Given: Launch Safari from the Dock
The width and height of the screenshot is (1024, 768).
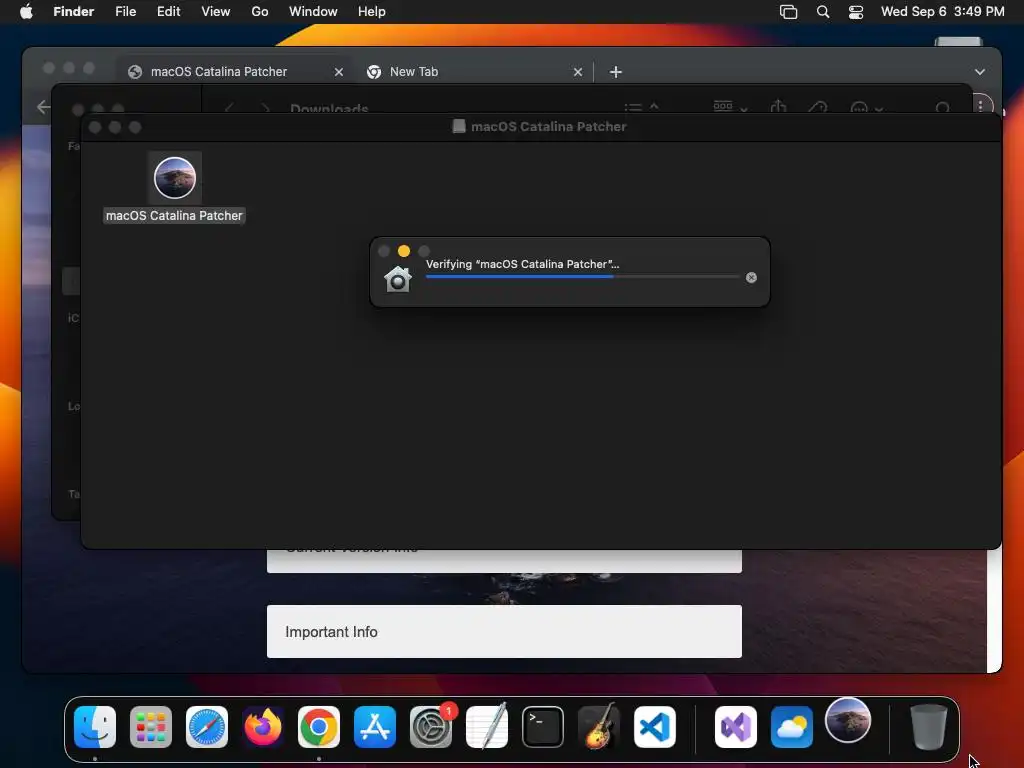Looking at the screenshot, I should pyautogui.click(x=207, y=726).
